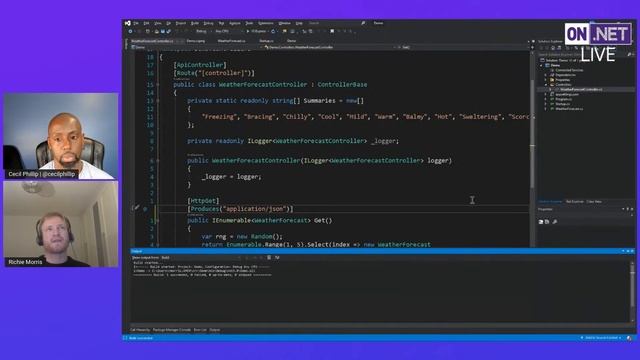The image size is (640, 360).
Task: Click Build succeeded in the status bar
Action: point(141,338)
